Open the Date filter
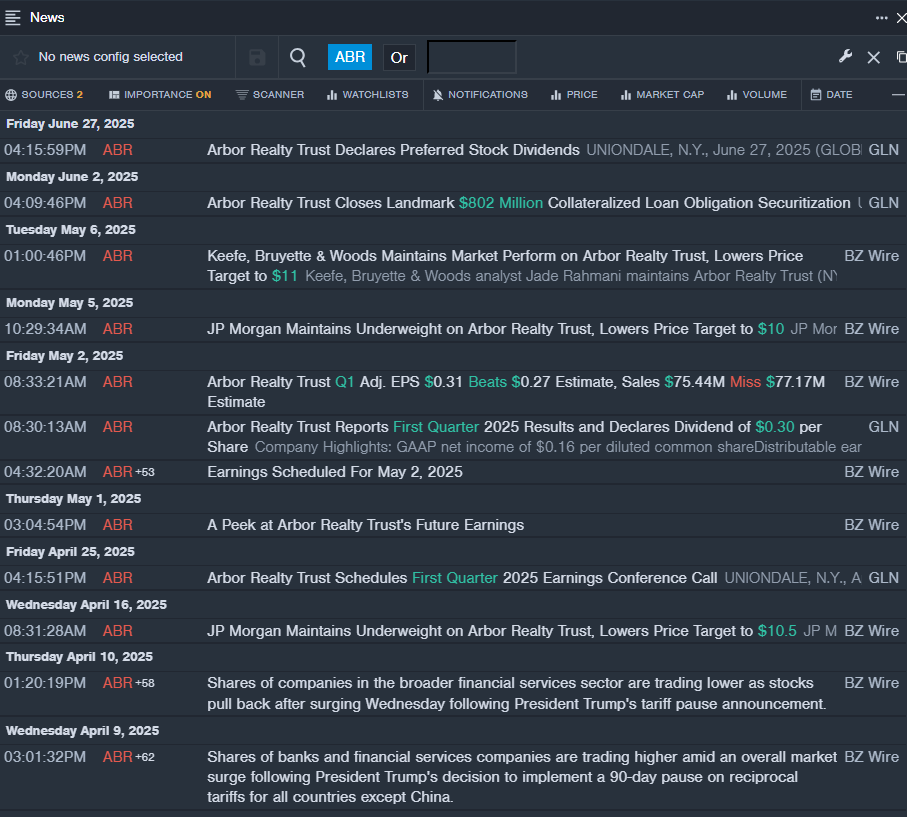The height and width of the screenshot is (817, 907). [831, 95]
